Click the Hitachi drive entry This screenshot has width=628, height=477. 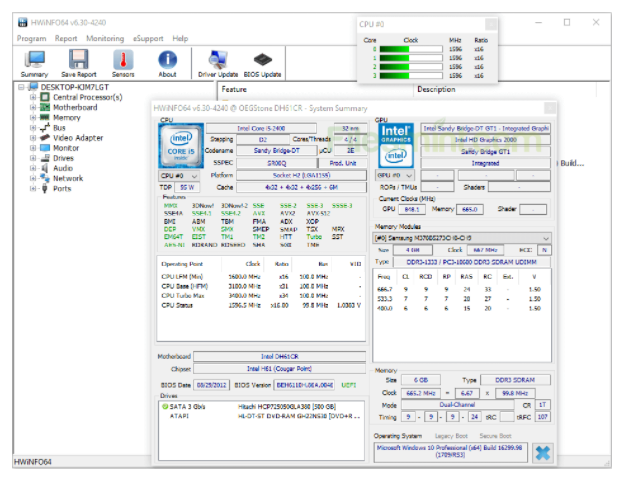[x=261, y=407]
